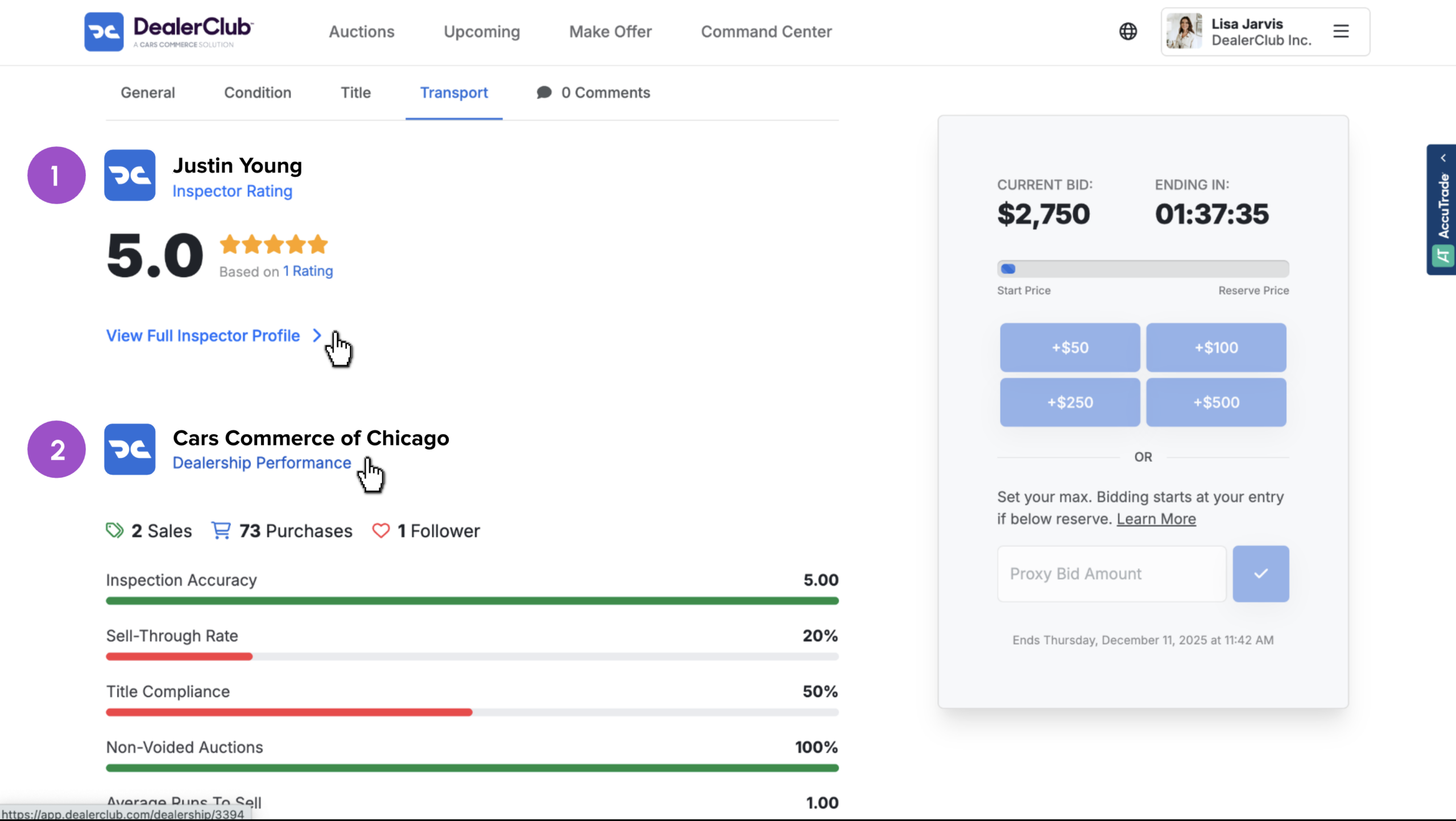The width and height of the screenshot is (1456, 821).
Task: Click the five-star rating icons
Action: click(x=274, y=244)
